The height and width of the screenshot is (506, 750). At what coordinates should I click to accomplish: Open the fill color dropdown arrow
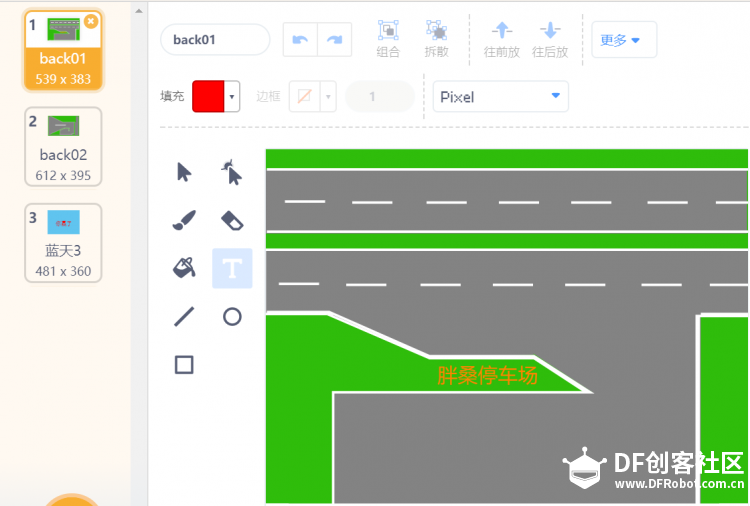[x=232, y=97]
